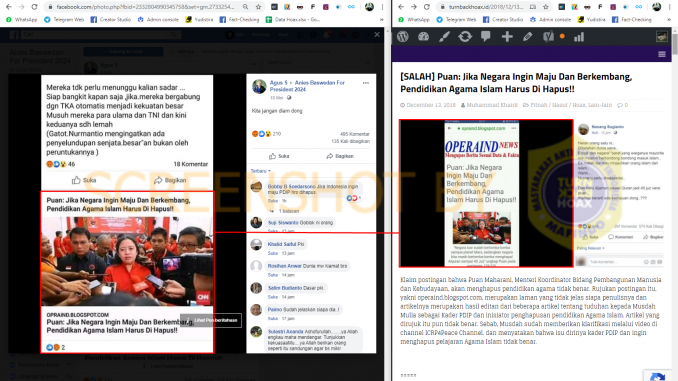Open the three-dot options on Agus S post
Screen dimensions: 678x381
tap(366, 83)
